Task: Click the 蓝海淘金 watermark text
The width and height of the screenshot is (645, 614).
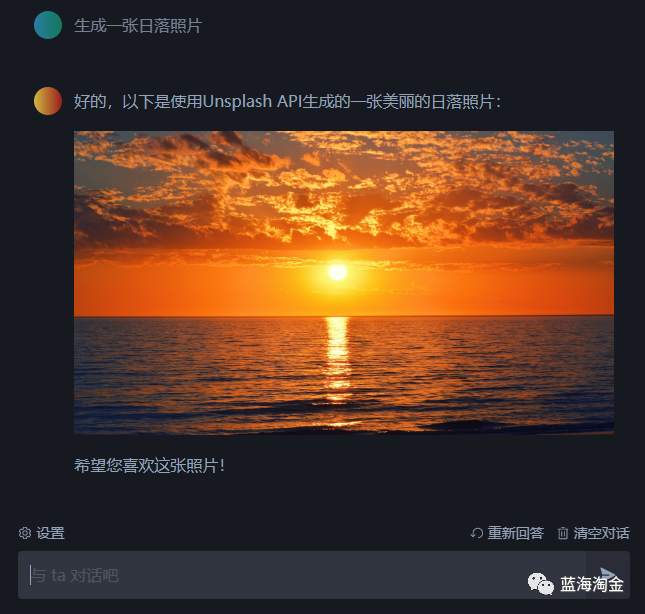Action: [592, 584]
